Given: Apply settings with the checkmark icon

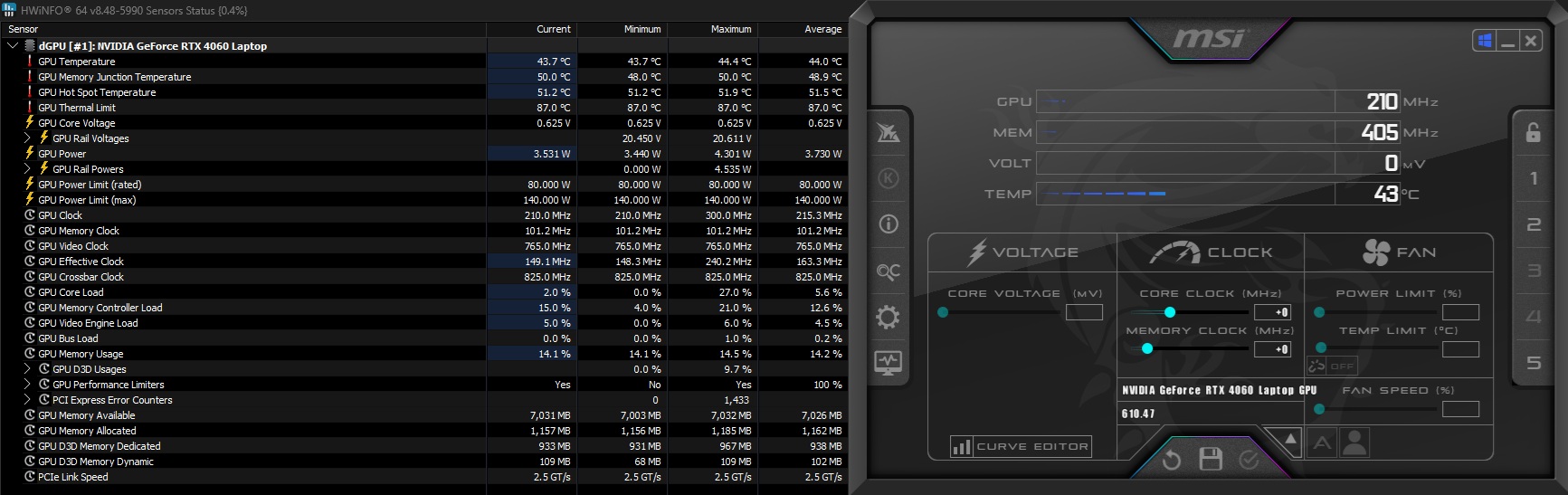Looking at the screenshot, I should click(x=1249, y=460).
